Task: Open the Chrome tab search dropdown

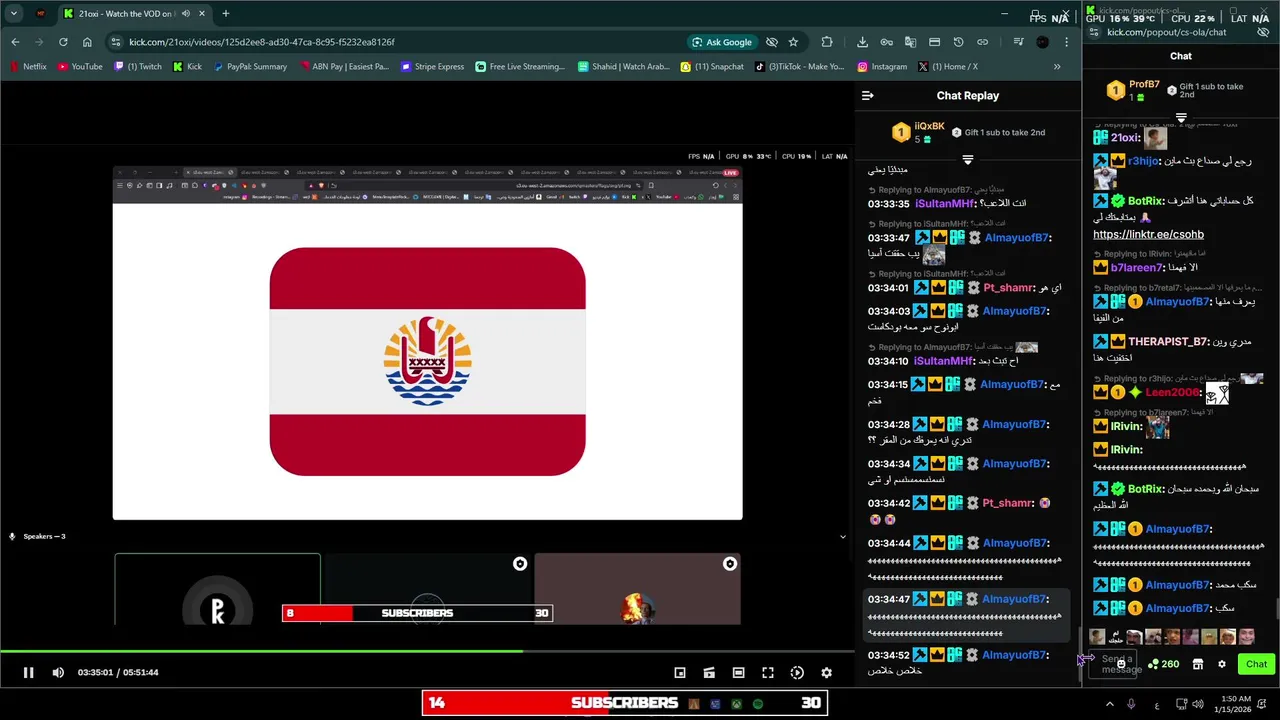Action: (14, 14)
